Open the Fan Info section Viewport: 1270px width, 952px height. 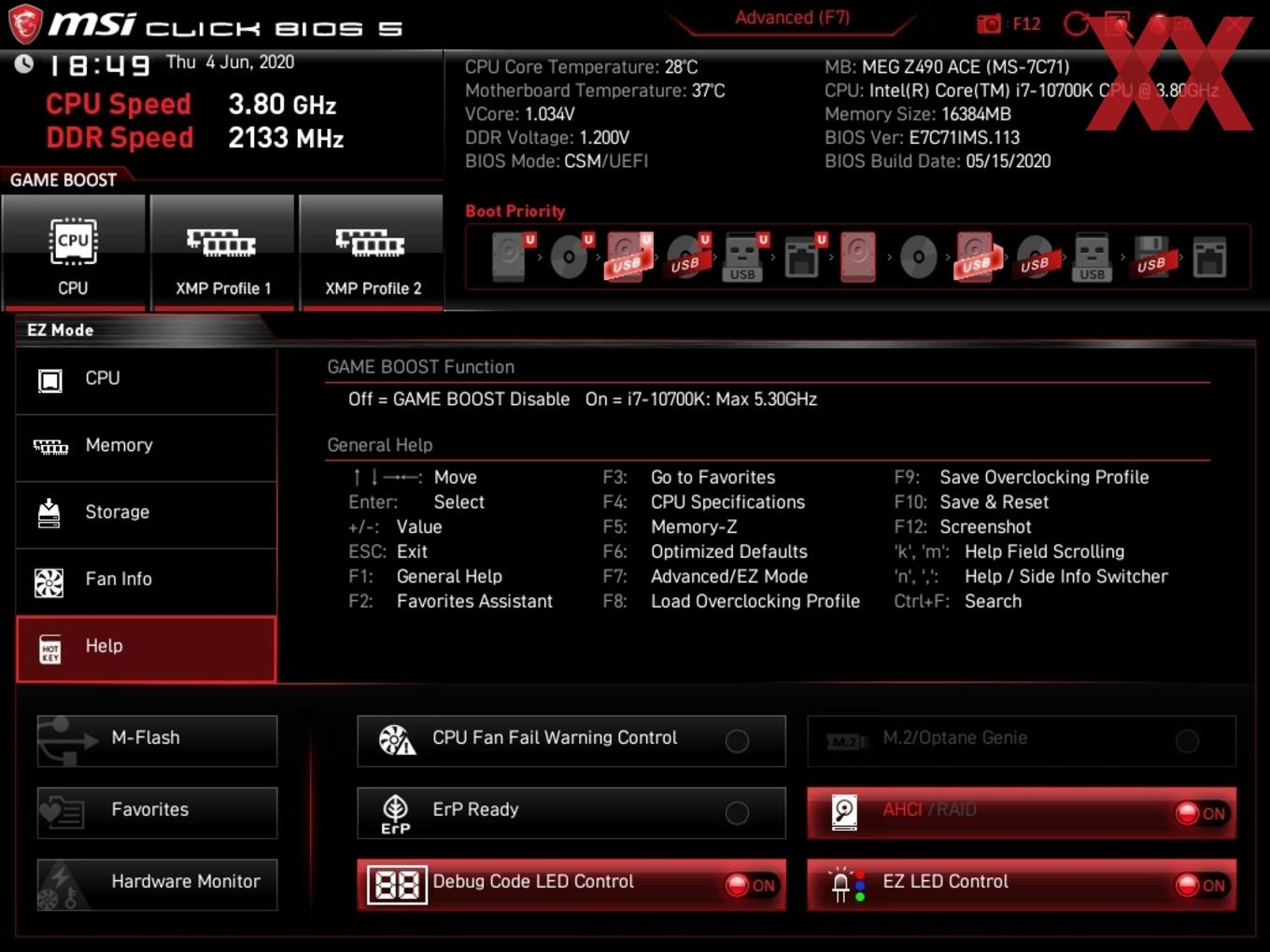[147, 581]
